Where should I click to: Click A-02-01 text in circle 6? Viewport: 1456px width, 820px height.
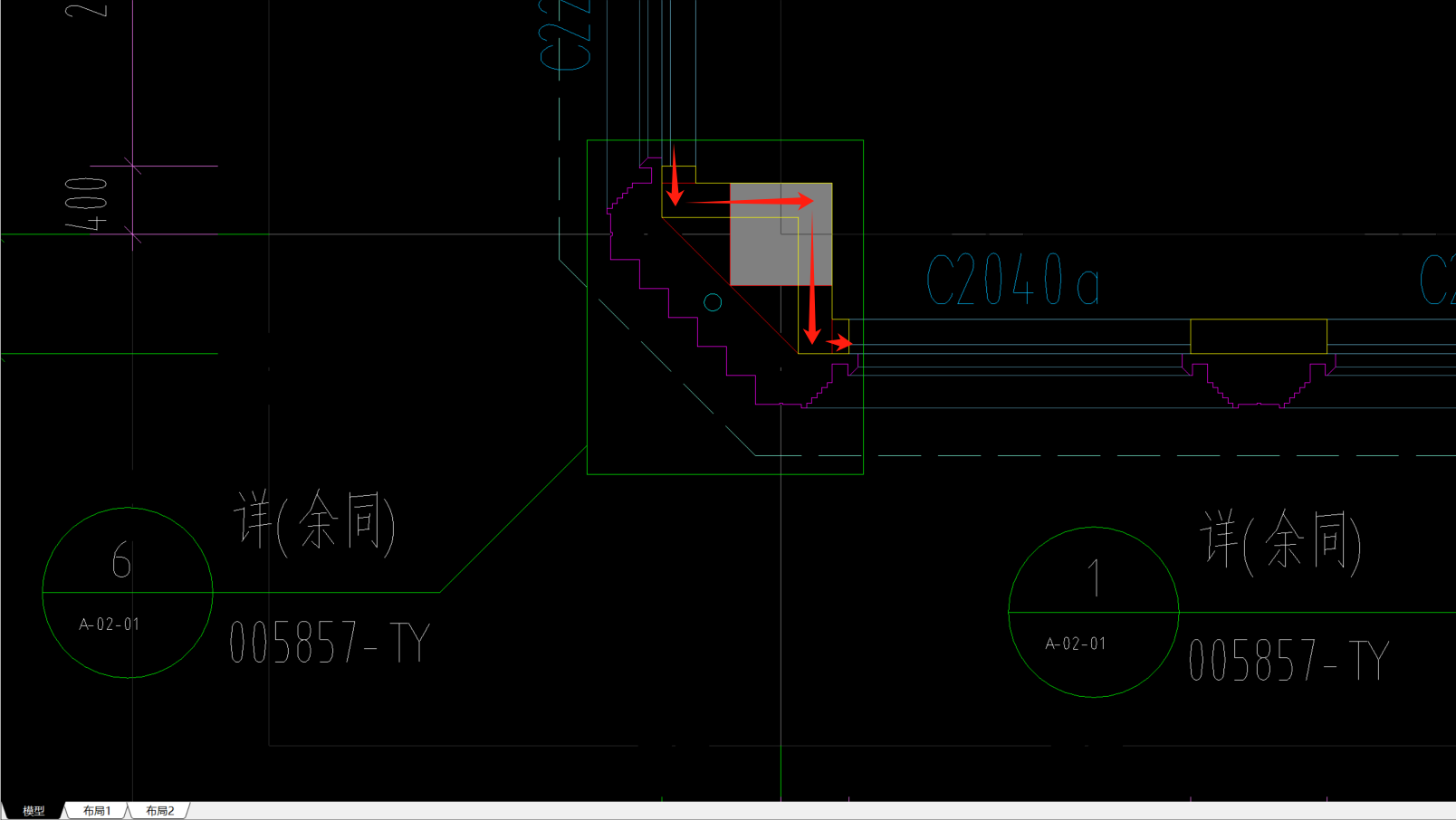click(x=110, y=625)
